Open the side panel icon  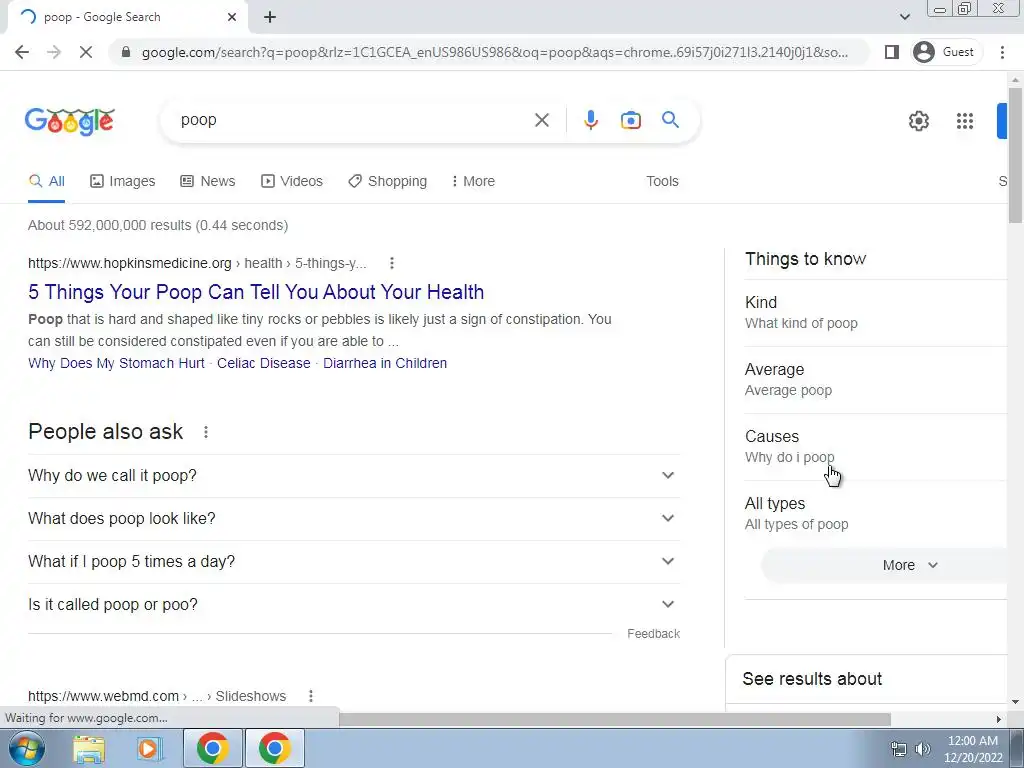tap(891, 52)
